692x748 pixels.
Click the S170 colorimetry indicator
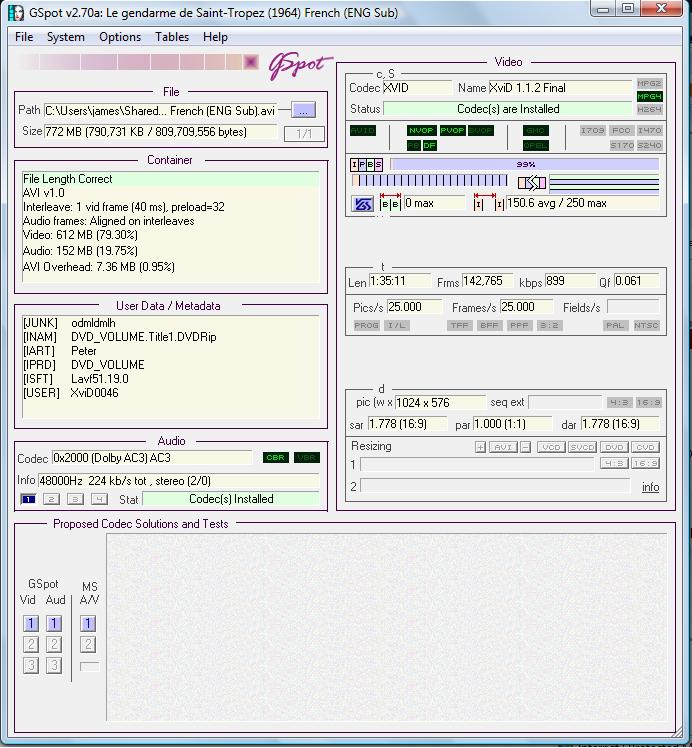621,145
